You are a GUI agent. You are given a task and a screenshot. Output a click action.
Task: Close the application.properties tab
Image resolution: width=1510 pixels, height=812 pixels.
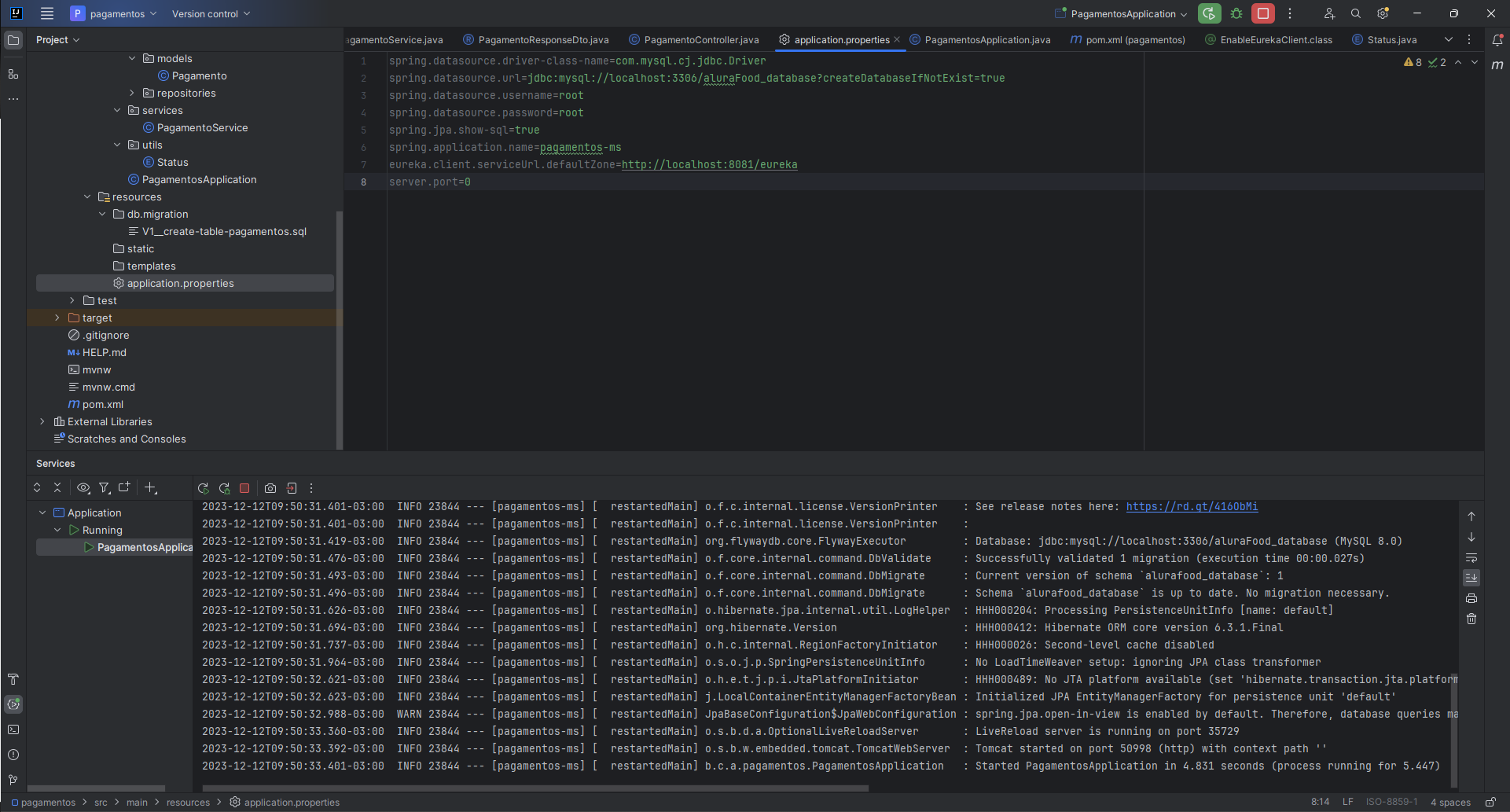[x=897, y=39]
